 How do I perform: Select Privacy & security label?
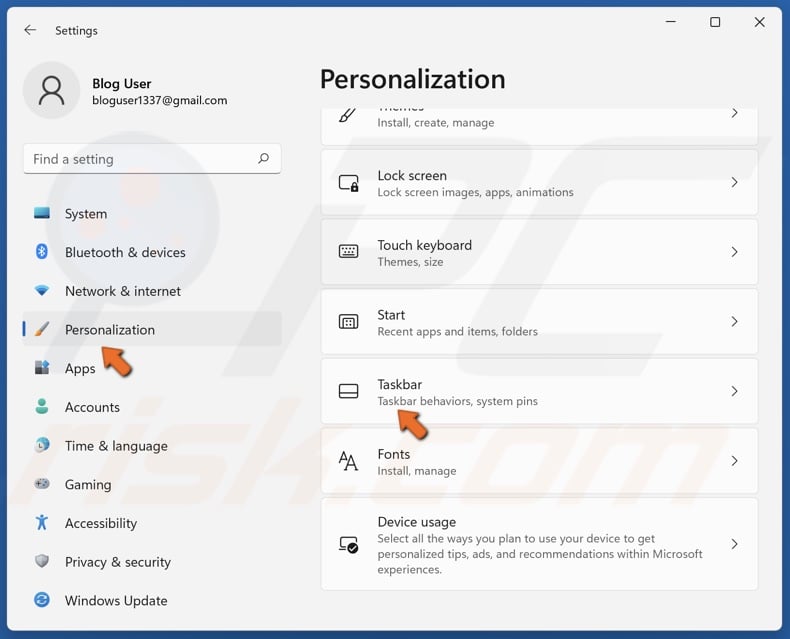pyautogui.click(x=118, y=562)
